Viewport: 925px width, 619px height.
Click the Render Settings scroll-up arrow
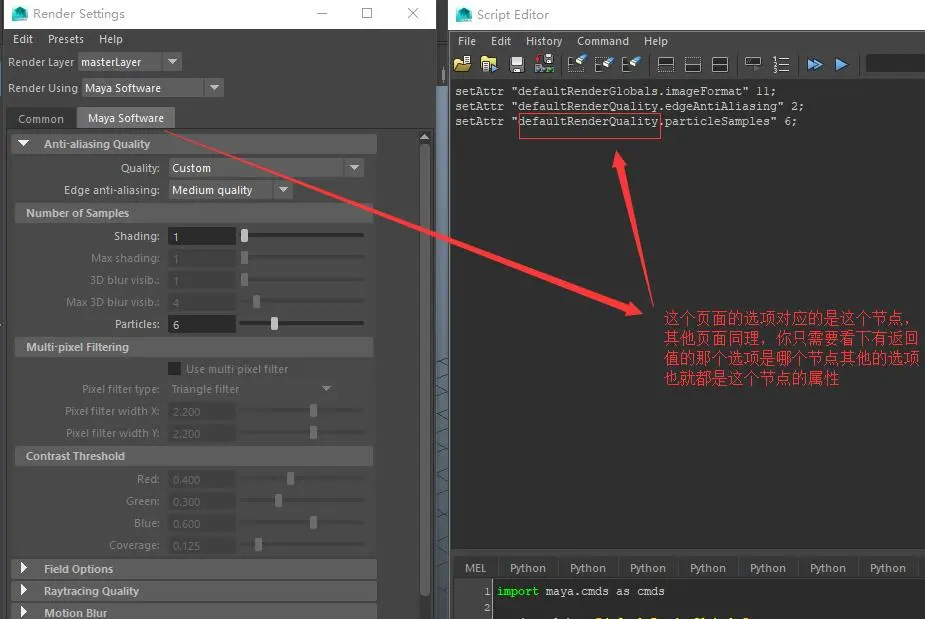pyautogui.click(x=425, y=137)
